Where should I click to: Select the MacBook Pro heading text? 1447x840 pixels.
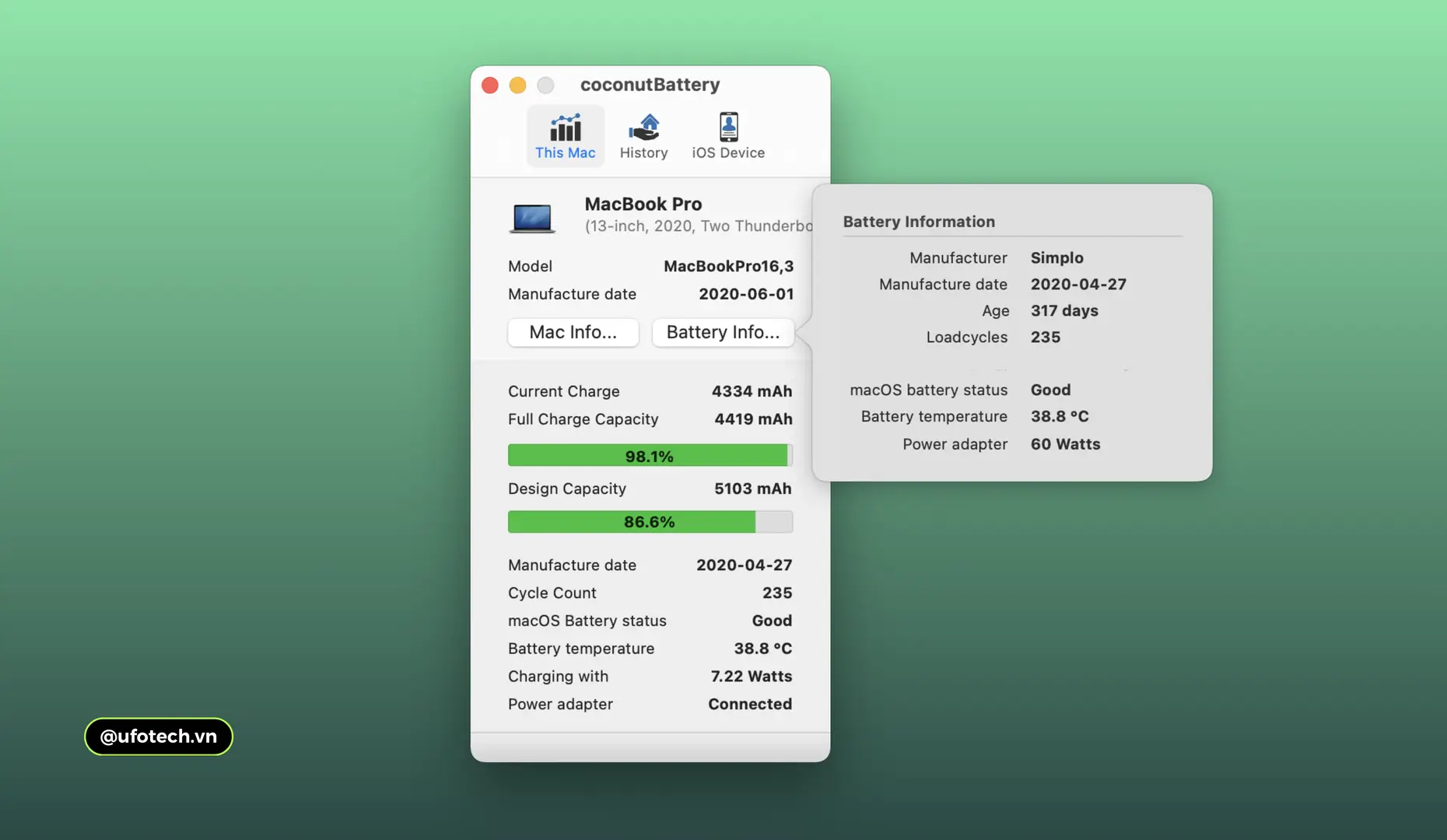pyautogui.click(x=643, y=204)
